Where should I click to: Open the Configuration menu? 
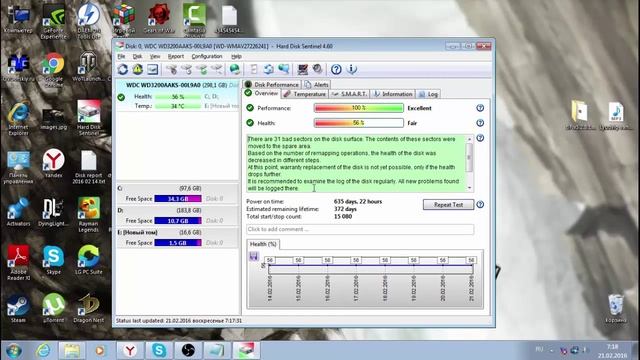click(207, 56)
